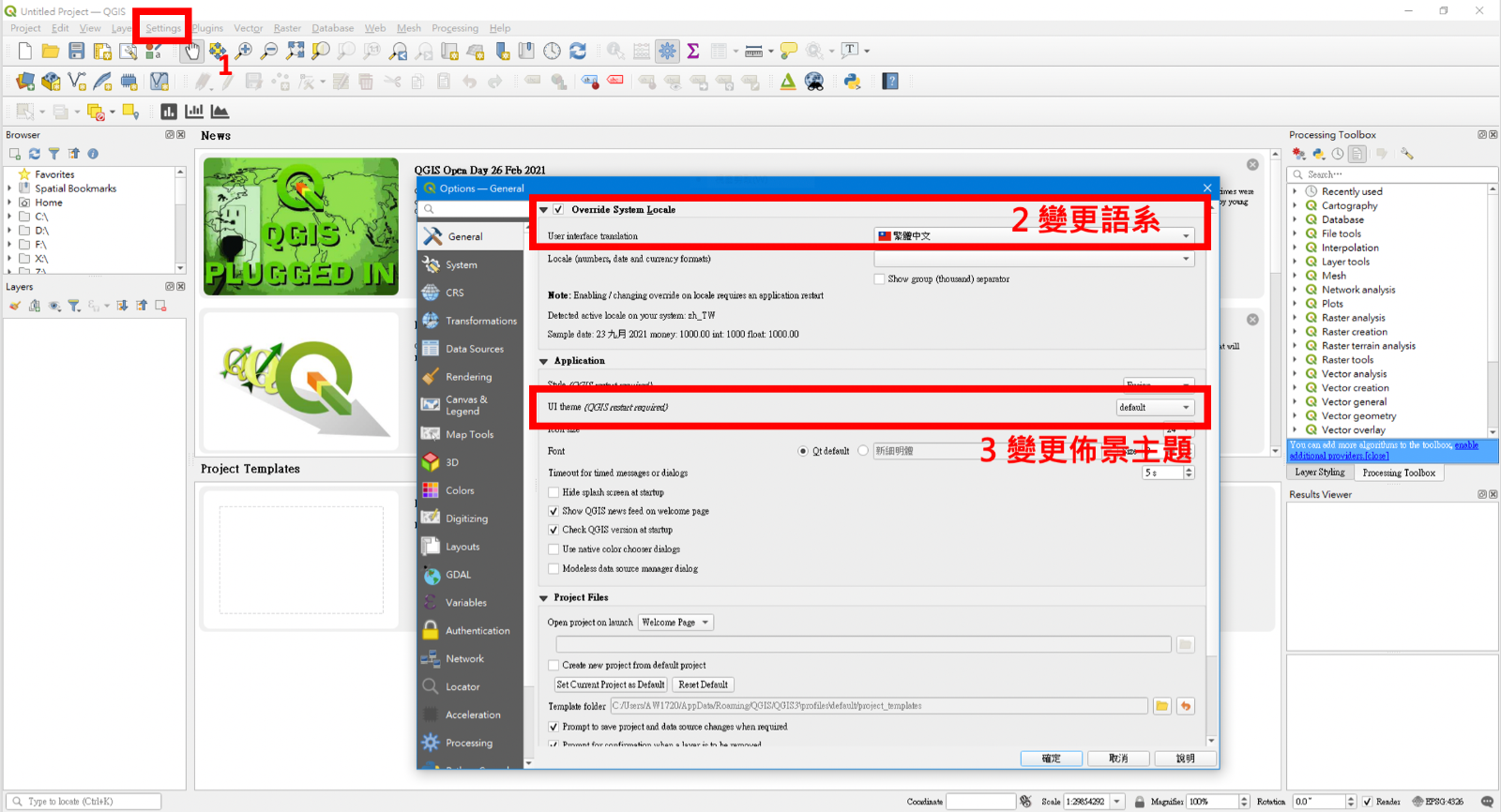Open the Project menu
The height and width of the screenshot is (812, 1501).
(25, 28)
